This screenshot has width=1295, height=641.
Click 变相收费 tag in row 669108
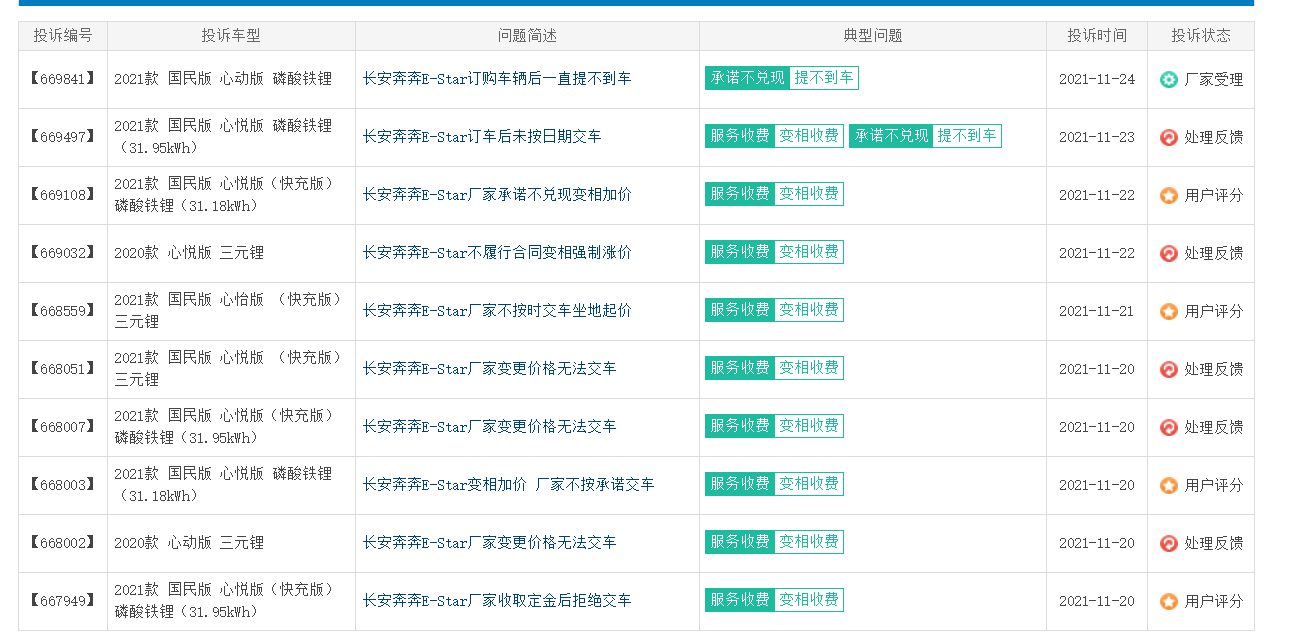[x=809, y=194]
